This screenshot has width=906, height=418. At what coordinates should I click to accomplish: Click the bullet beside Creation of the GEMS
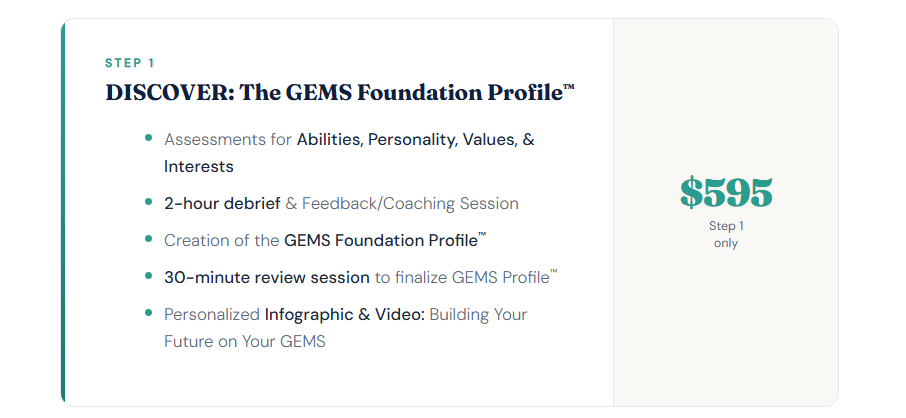(149, 239)
